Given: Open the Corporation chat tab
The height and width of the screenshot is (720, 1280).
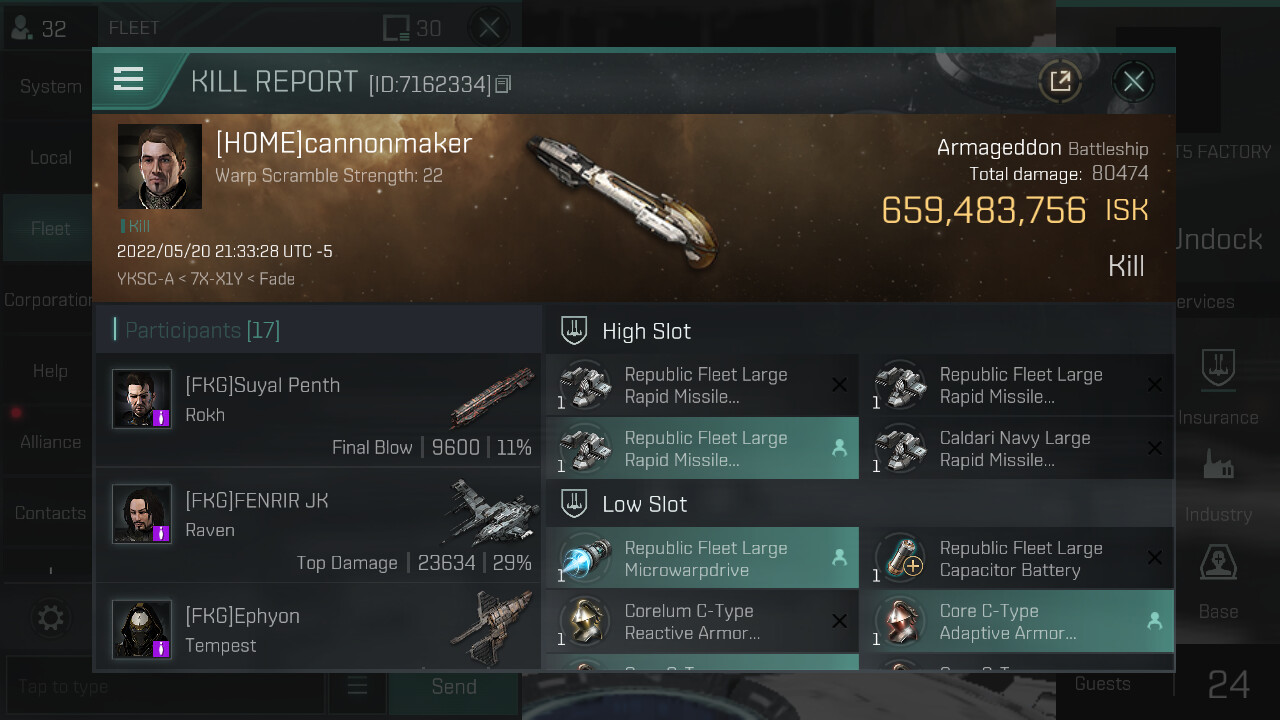Looking at the screenshot, I should coord(50,300).
